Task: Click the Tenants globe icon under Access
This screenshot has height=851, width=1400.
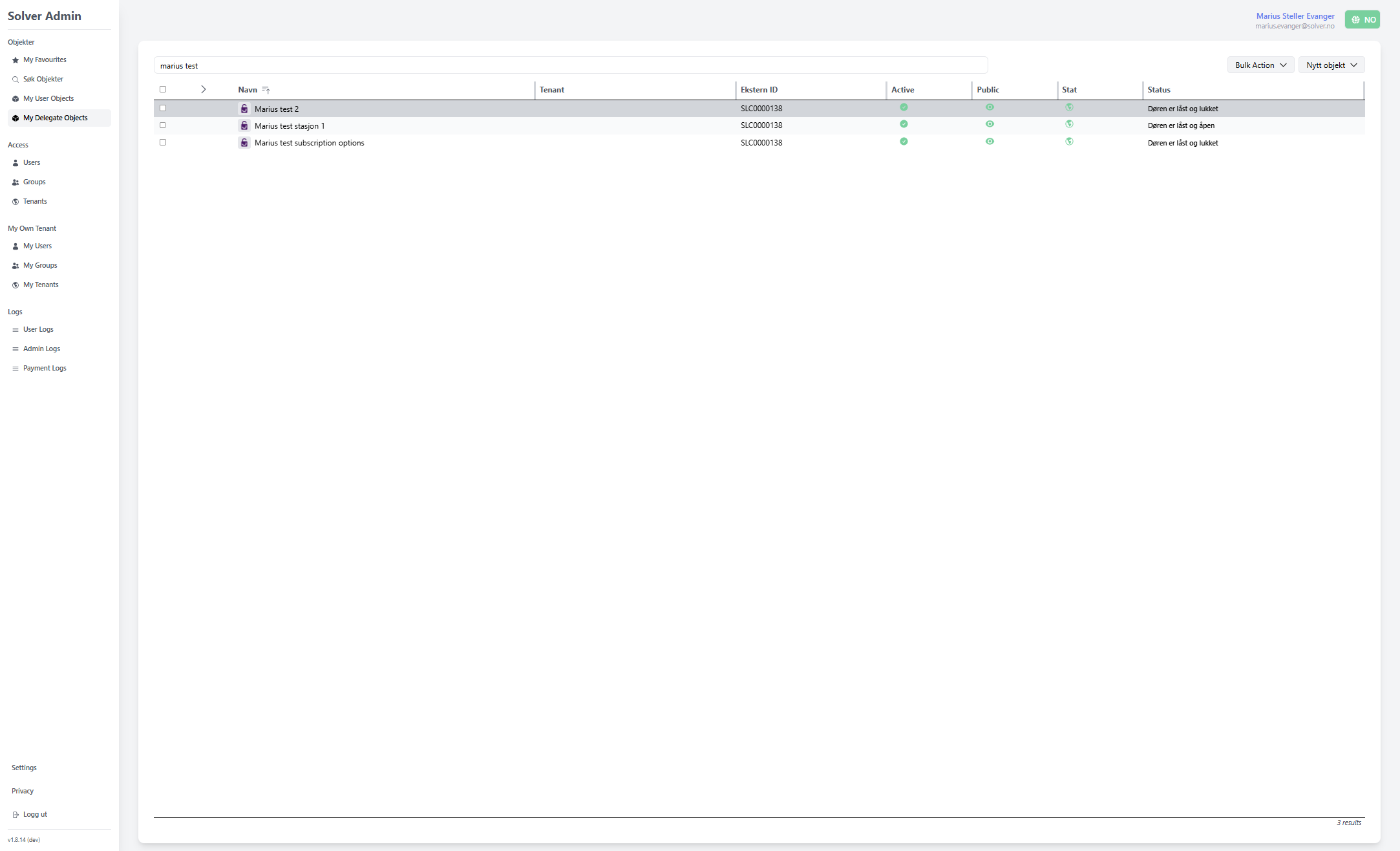Action: (16, 202)
